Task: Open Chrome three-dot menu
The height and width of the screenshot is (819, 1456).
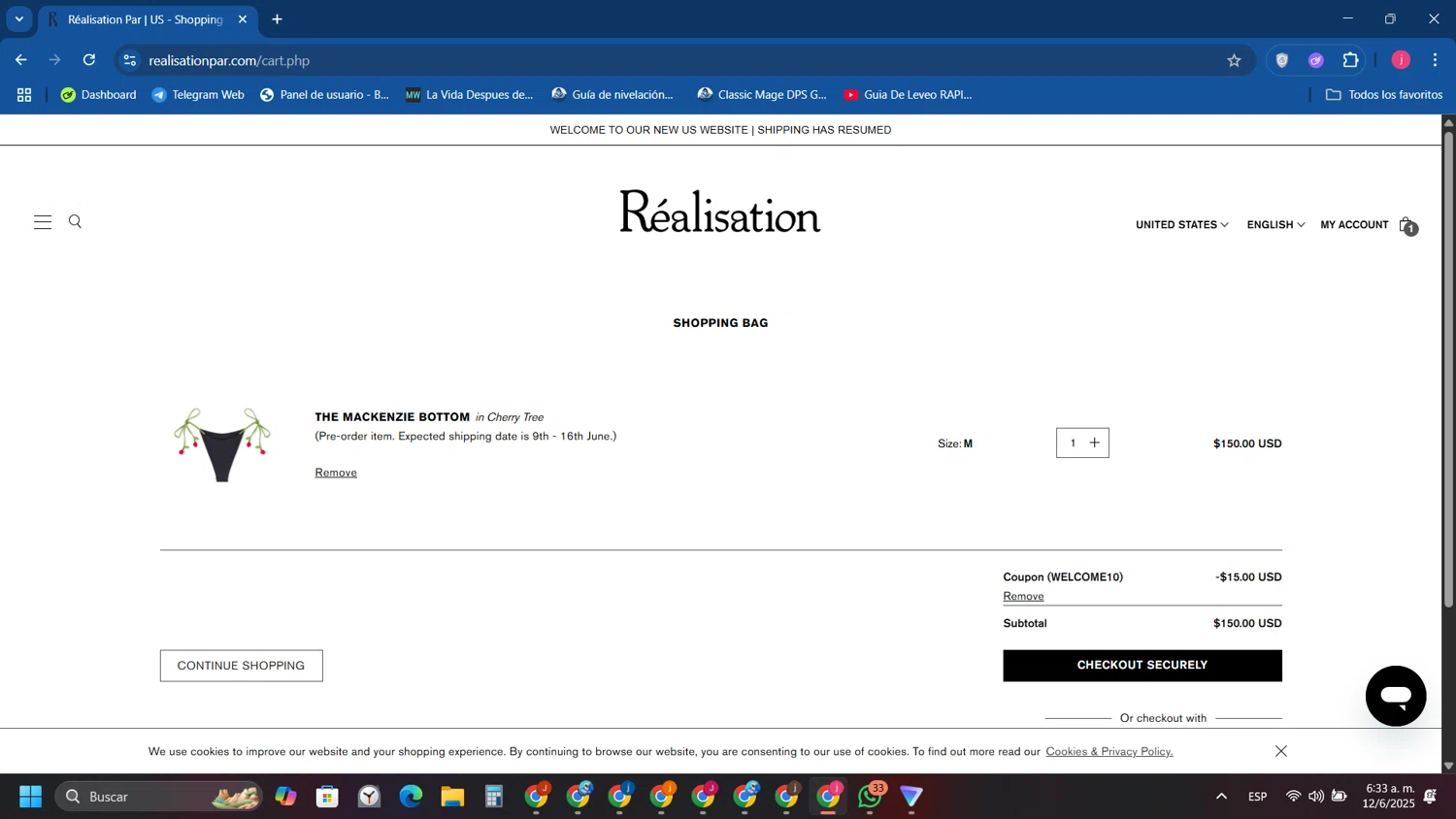Action: (1435, 60)
